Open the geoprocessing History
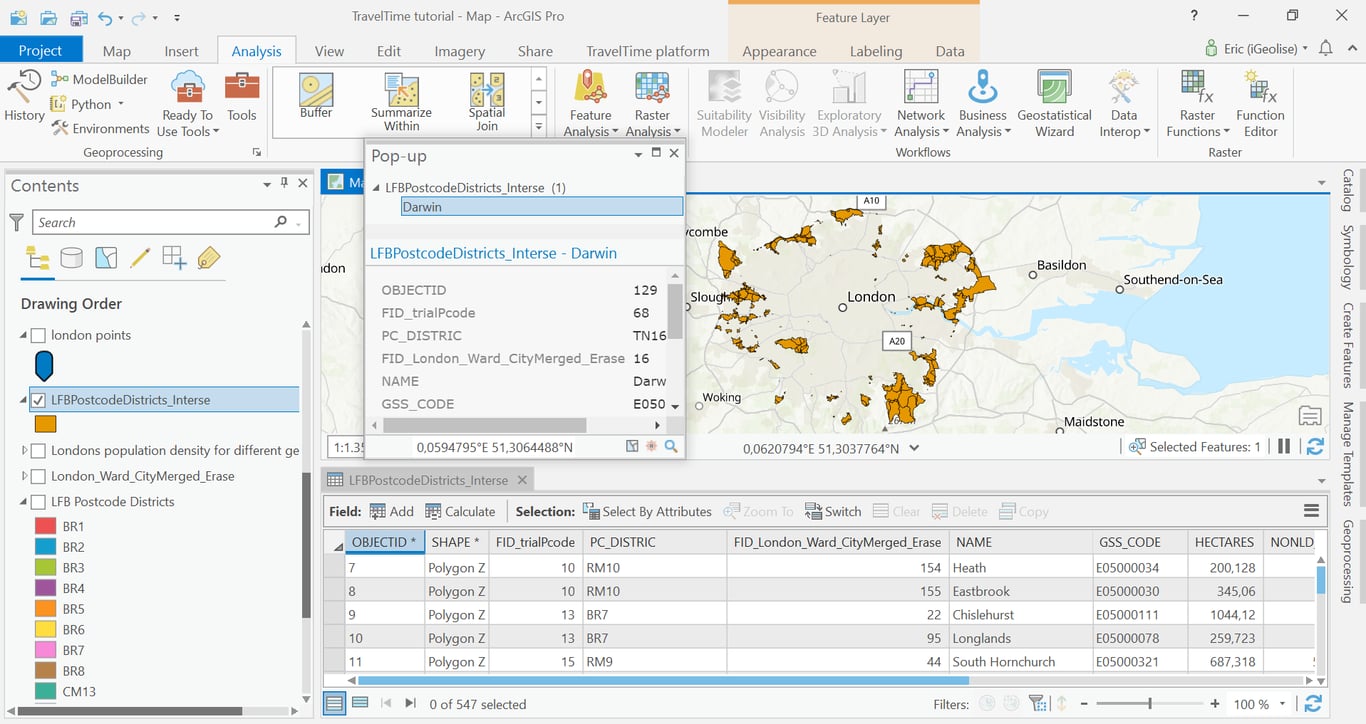Image resolution: width=1366 pixels, height=724 pixels. pos(24,97)
